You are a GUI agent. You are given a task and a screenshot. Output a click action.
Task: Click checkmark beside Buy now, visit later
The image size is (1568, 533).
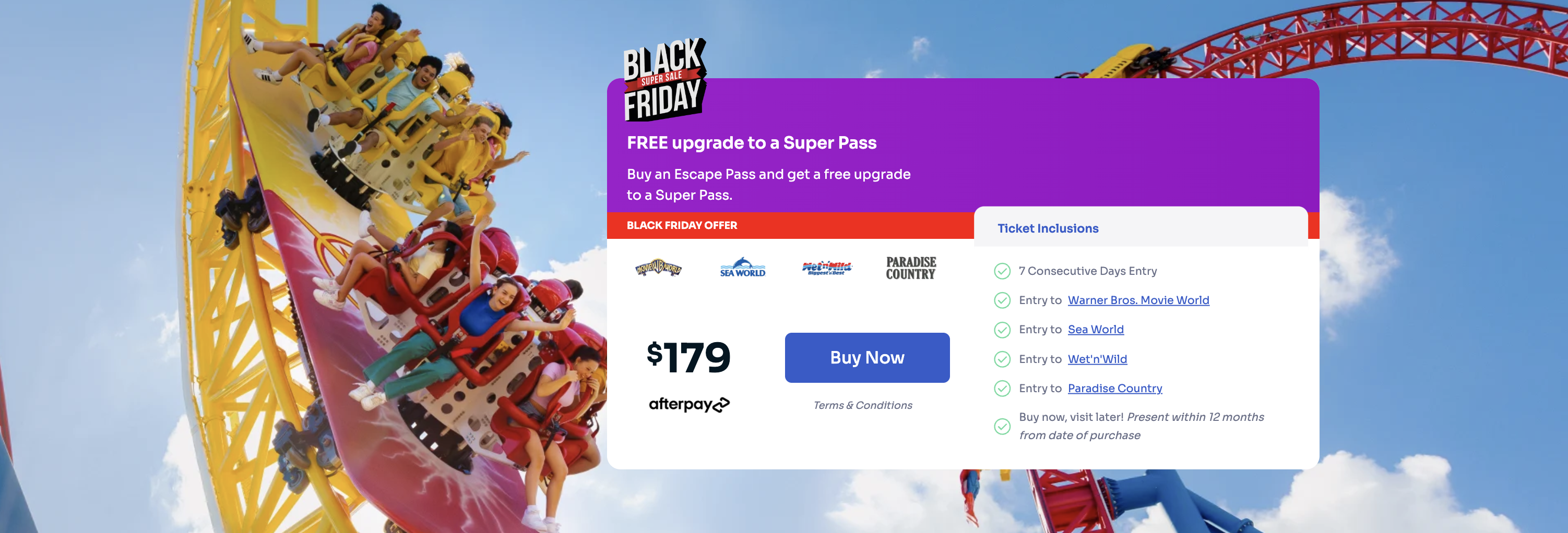click(x=1002, y=427)
